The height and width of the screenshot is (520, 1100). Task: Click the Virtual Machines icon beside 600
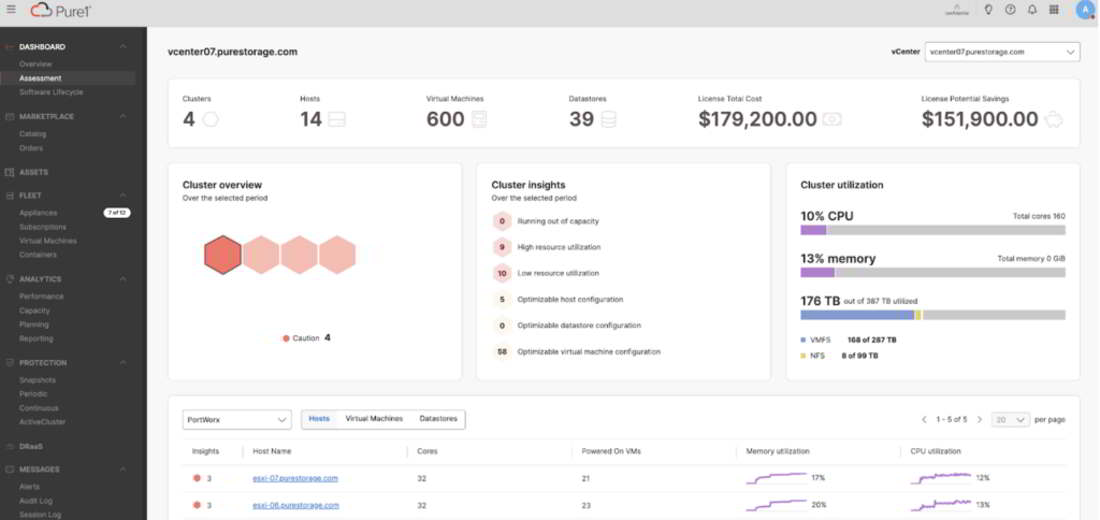click(480, 119)
